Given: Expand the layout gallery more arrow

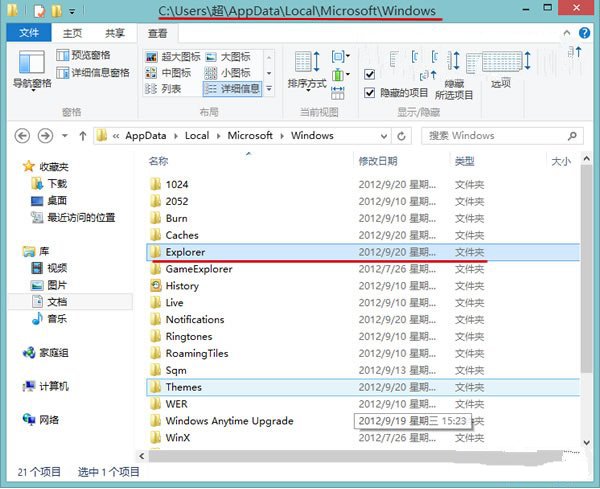Looking at the screenshot, I should point(269,89).
